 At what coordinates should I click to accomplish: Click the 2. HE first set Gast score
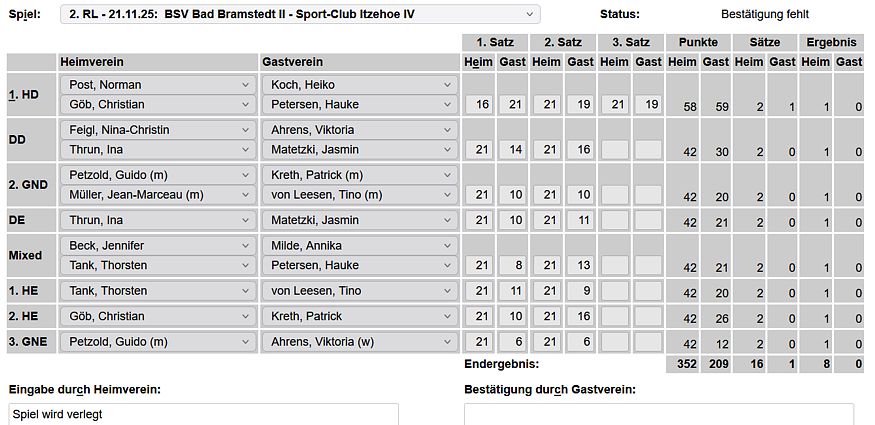click(x=512, y=317)
